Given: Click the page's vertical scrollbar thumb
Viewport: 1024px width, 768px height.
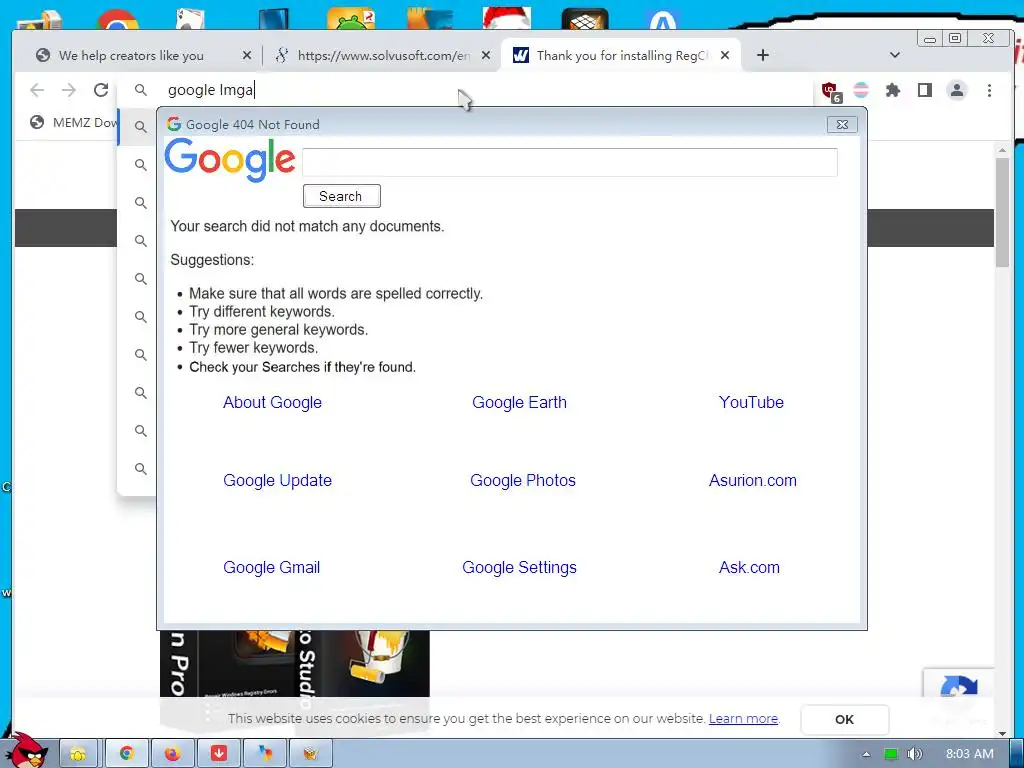Looking at the screenshot, I should pyautogui.click(x=1002, y=211).
